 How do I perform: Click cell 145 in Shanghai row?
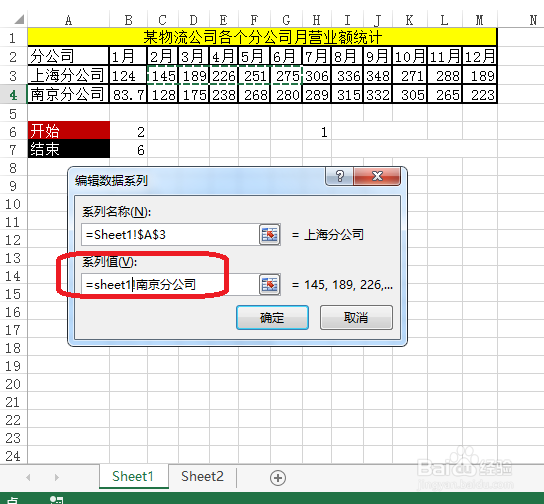[163, 76]
